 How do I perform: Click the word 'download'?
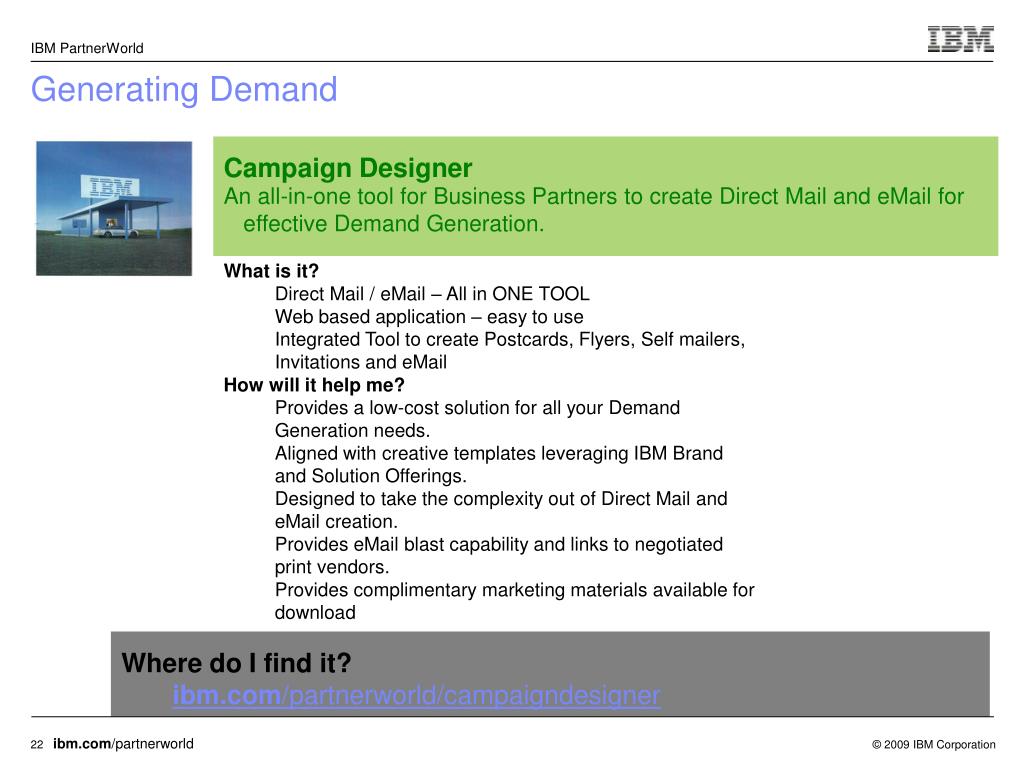coord(315,613)
